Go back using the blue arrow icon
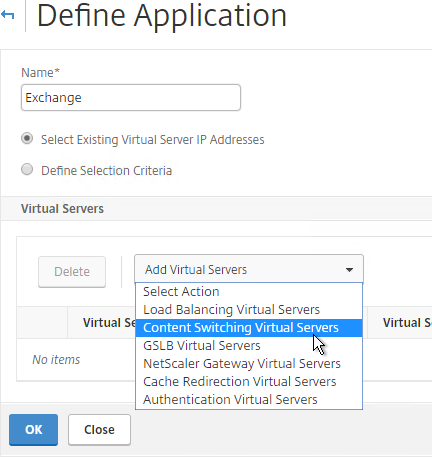 pyautogui.click(x=7, y=15)
